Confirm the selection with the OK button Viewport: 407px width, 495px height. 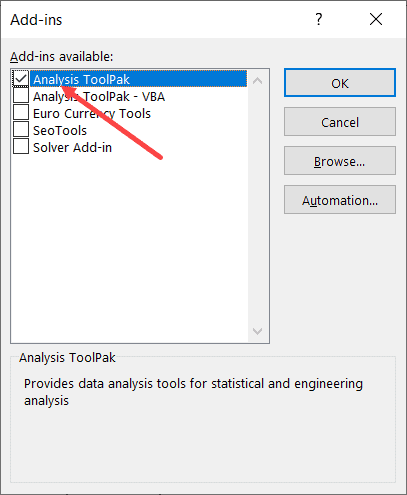pyautogui.click(x=340, y=83)
